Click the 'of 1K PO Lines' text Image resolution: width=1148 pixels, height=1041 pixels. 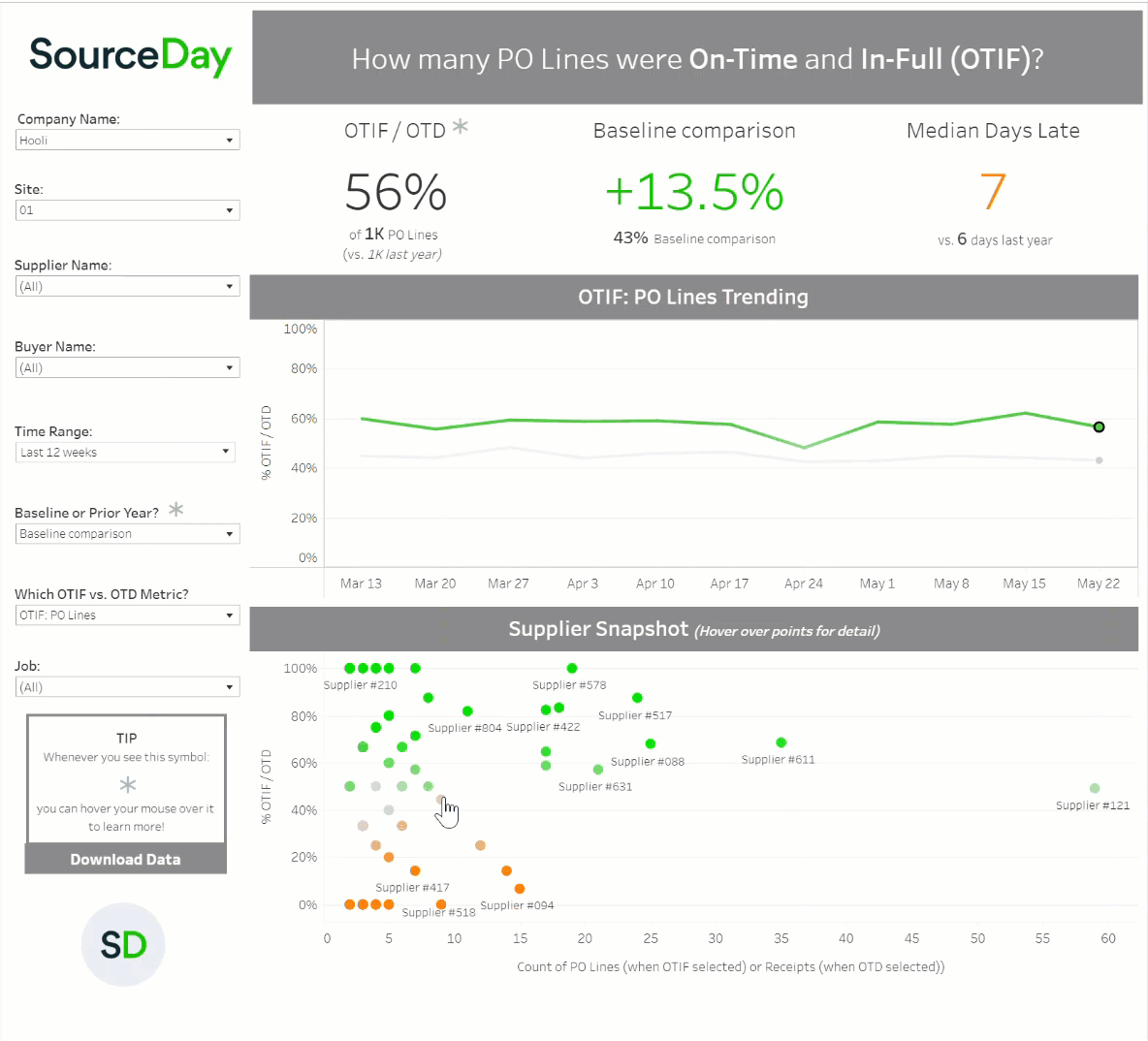coord(393,235)
